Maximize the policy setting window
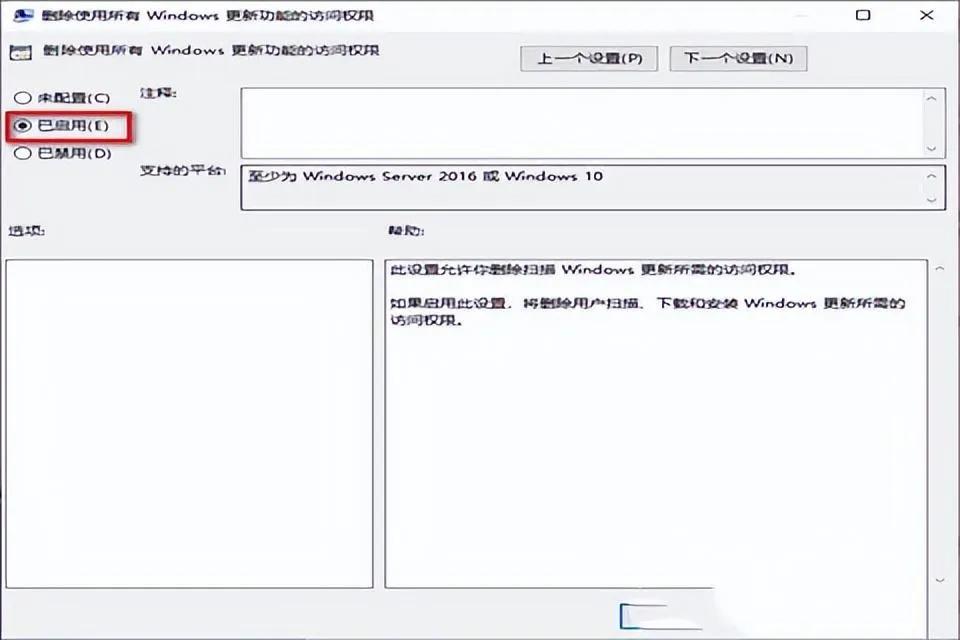This screenshot has width=960, height=640. coord(863,15)
